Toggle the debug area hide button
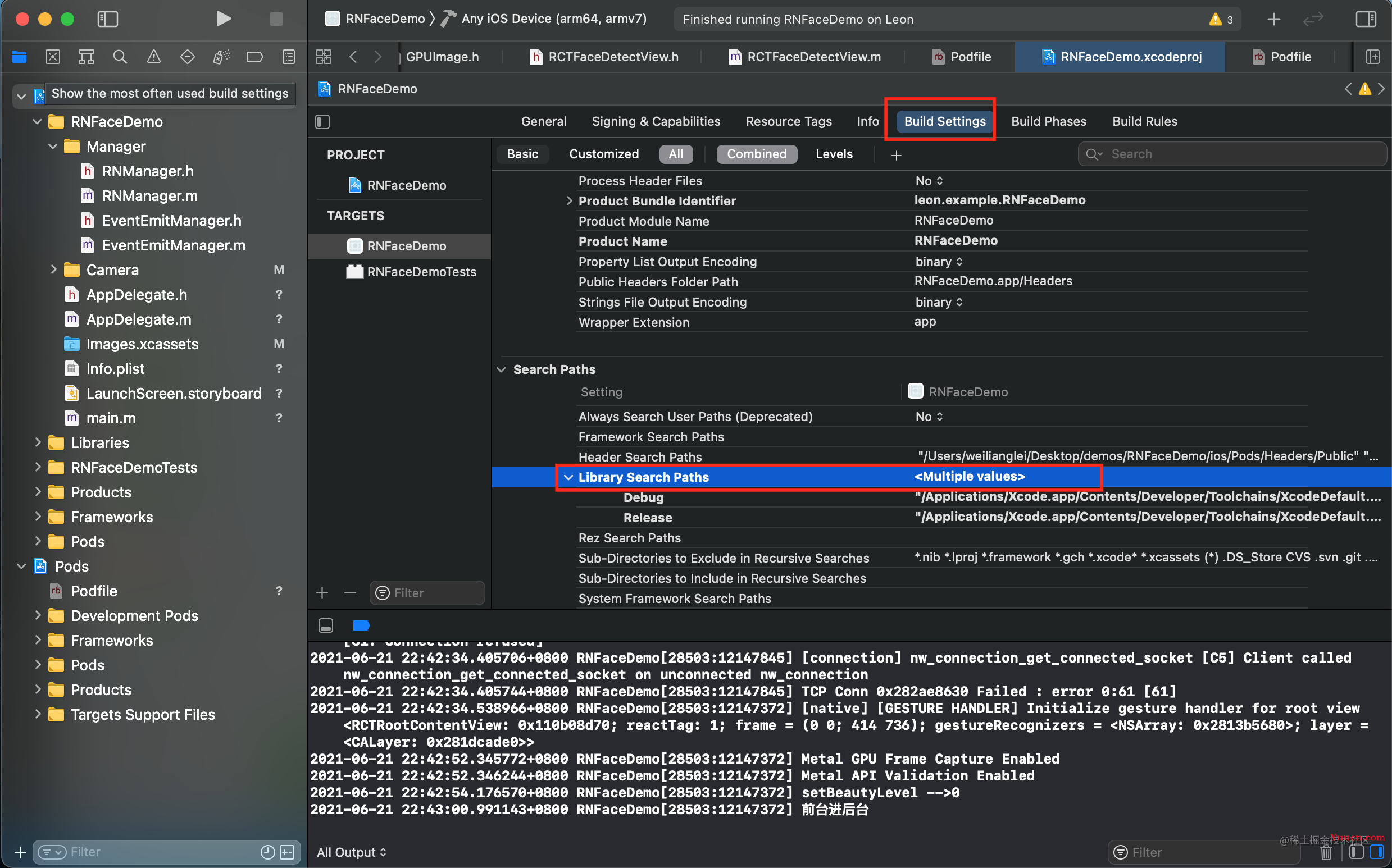The width and height of the screenshot is (1392, 868). click(x=326, y=625)
